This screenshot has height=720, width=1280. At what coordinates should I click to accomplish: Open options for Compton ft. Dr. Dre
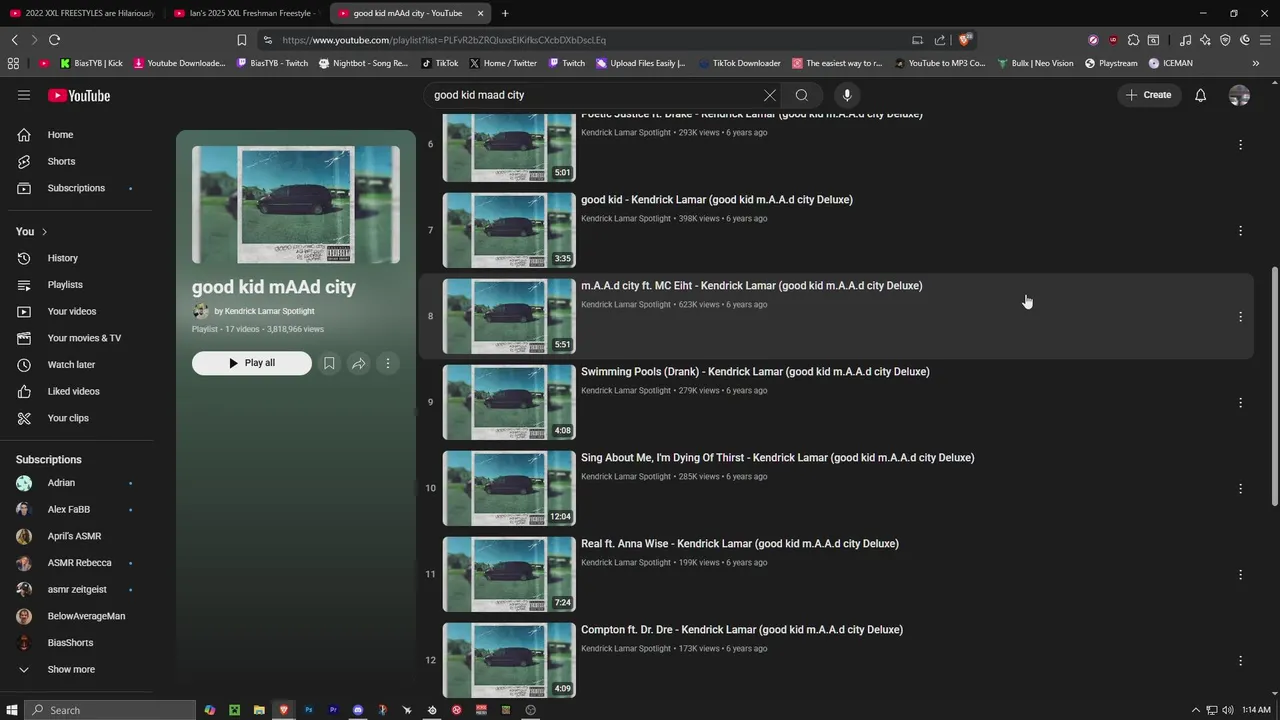coord(1240,660)
